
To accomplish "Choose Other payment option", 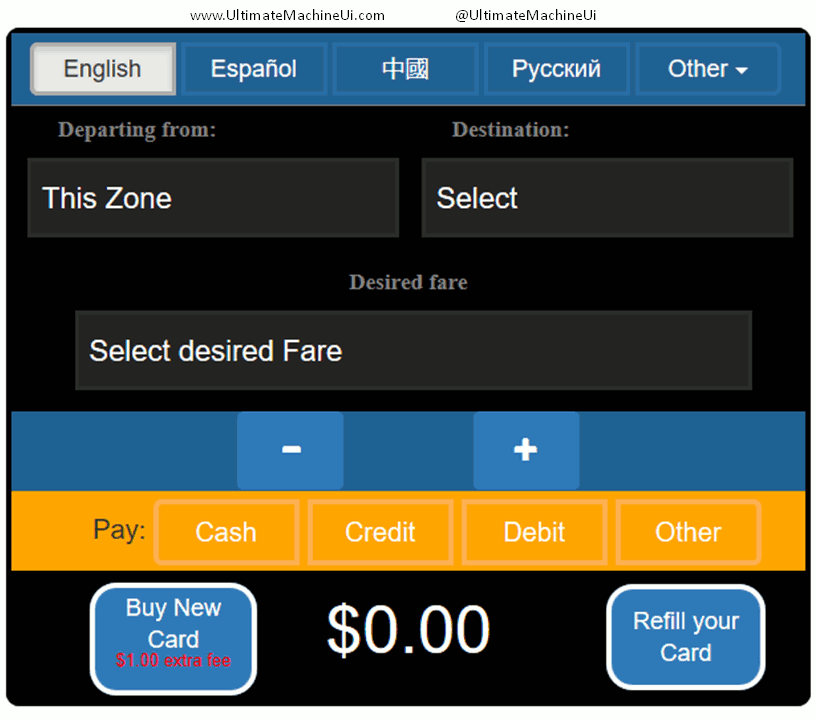I will coord(688,532).
